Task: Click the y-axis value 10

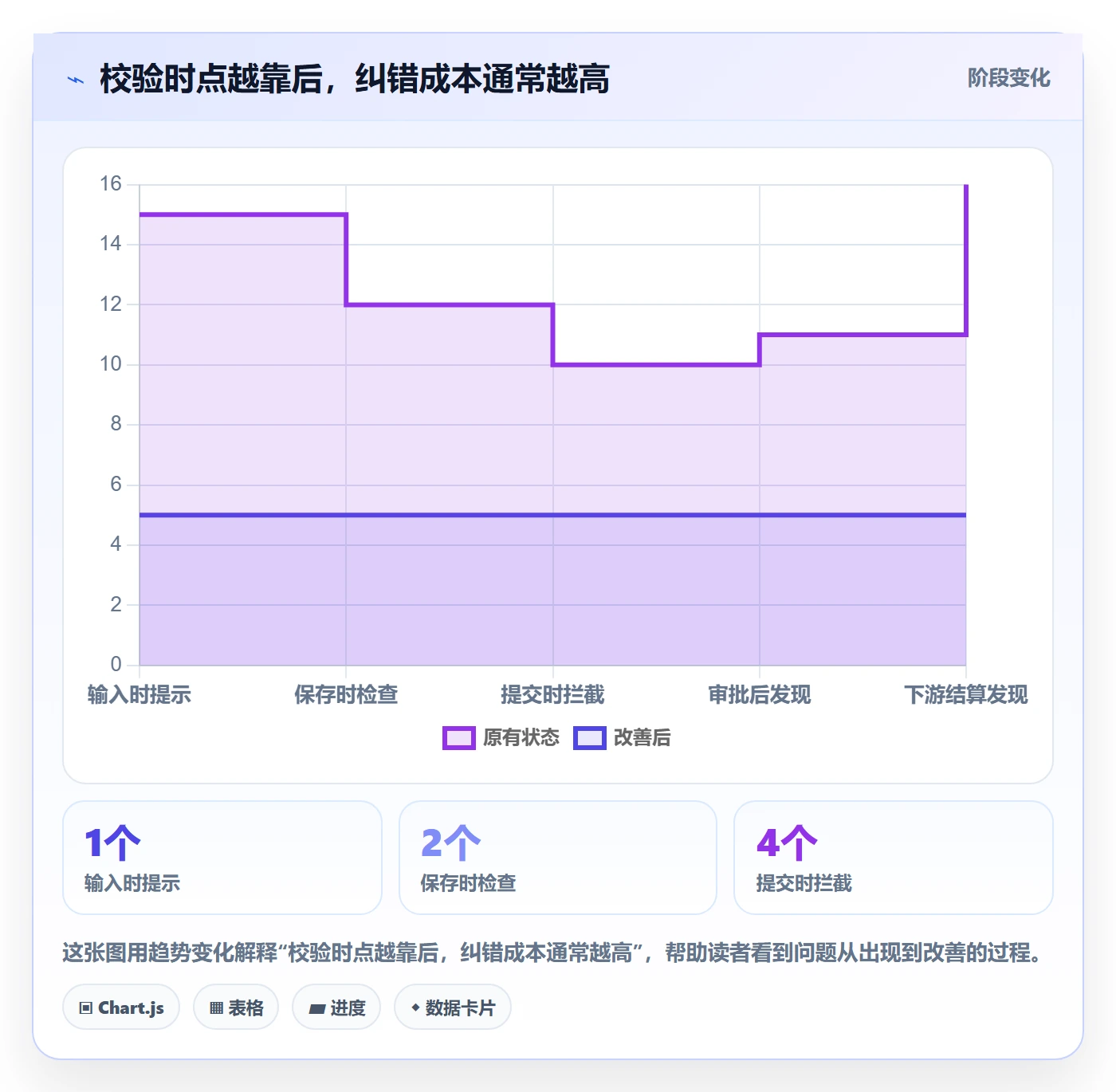Action: (x=111, y=364)
